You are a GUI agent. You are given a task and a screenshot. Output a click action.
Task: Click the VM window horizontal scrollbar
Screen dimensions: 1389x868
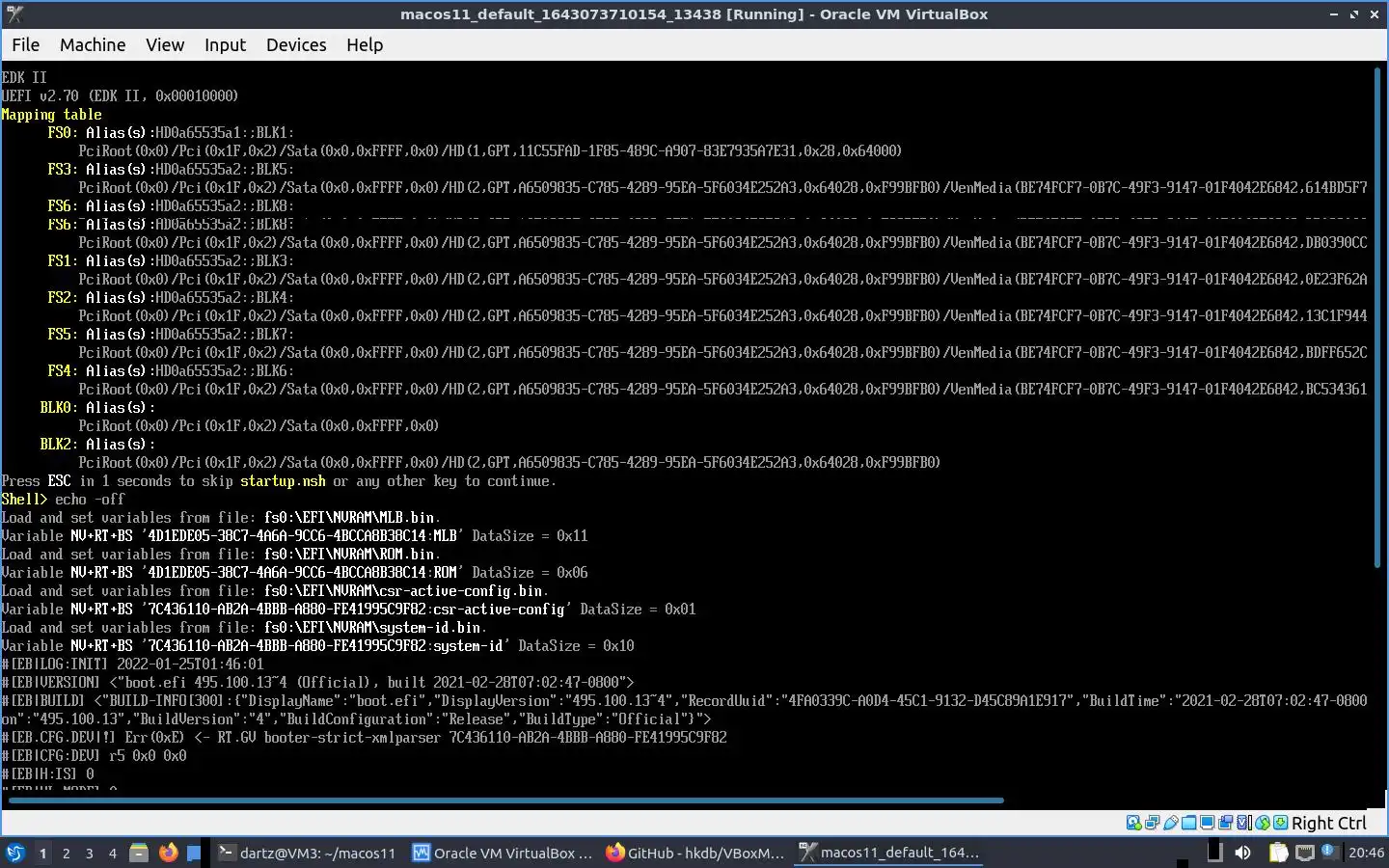click(x=505, y=800)
